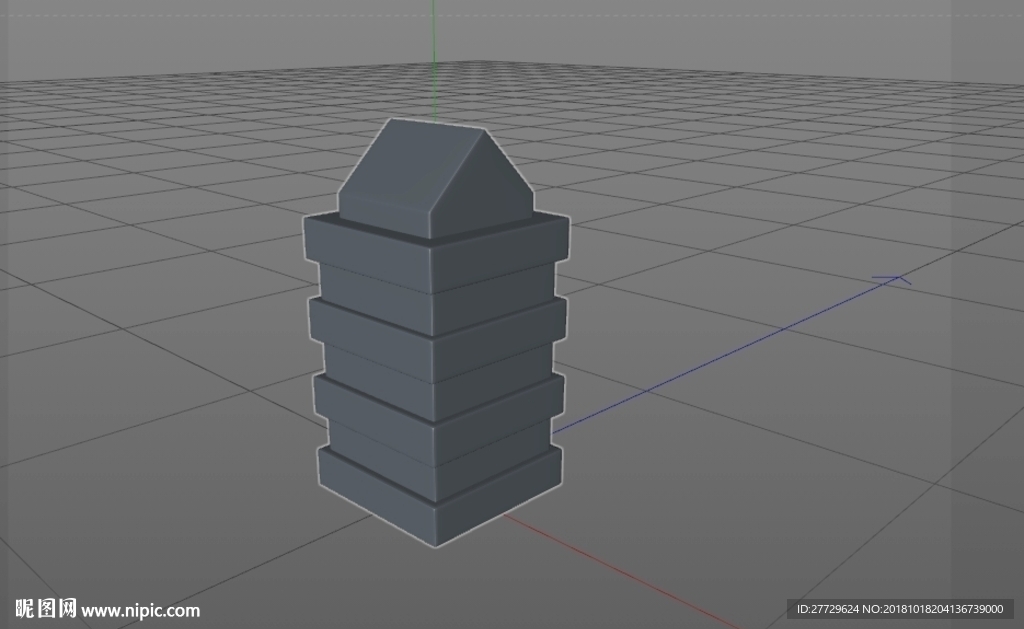
Task: Click the 昵图网 logo characters
Action: click(46, 608)
